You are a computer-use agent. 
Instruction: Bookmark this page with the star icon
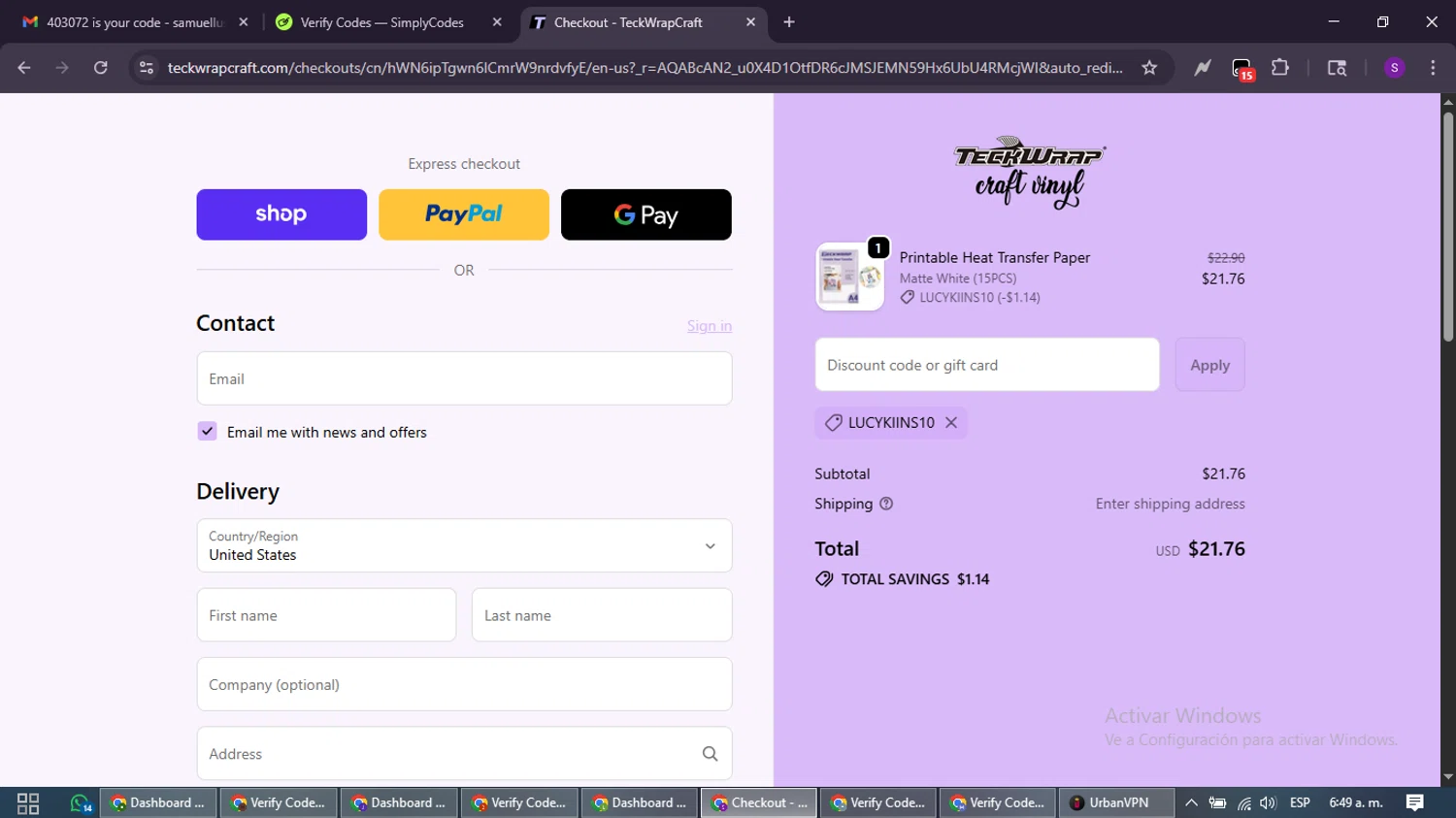[1149, 68]
